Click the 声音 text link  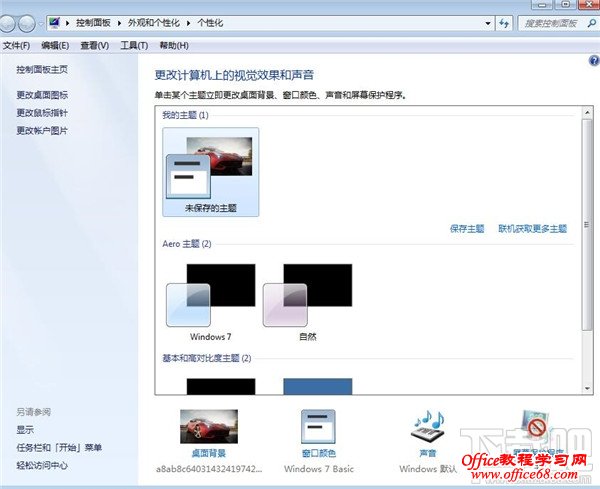[x=428, y=453]
